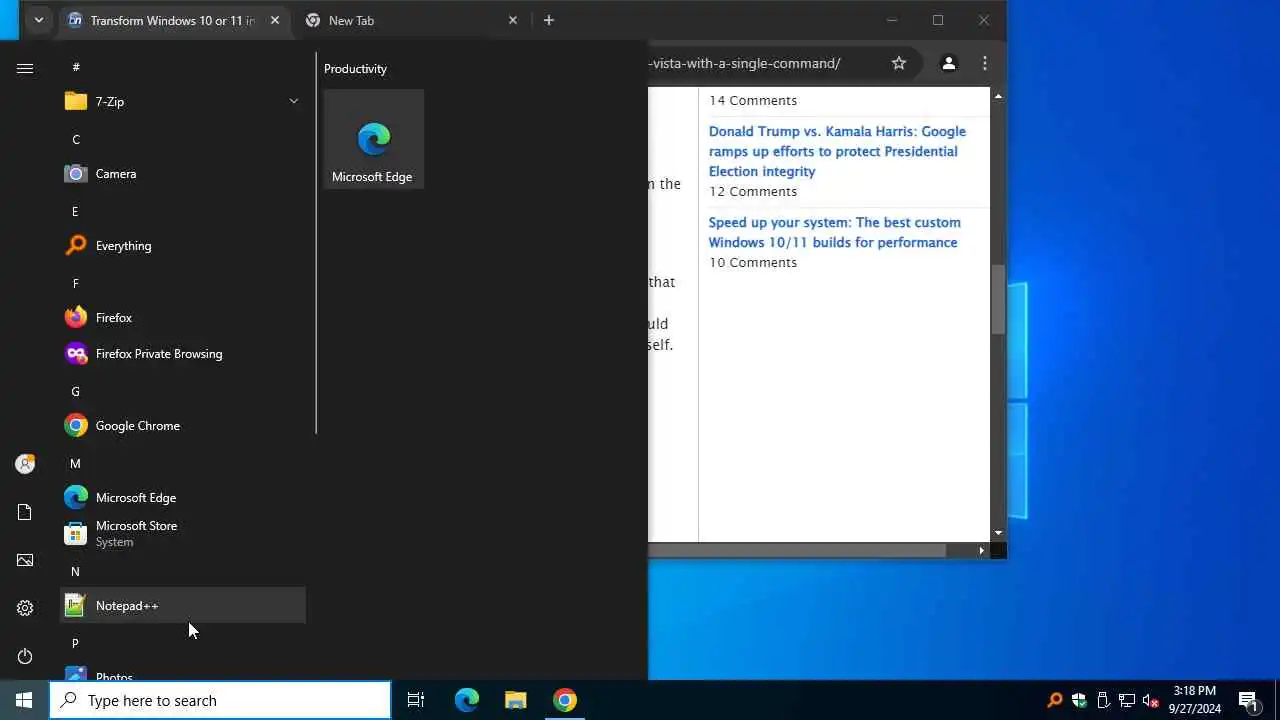Image resolution: width=1280 pixels, height=720 pixels.
Task: Open Microsoft Store from app list
Action: pyautogui.click(x=182, y=533)
